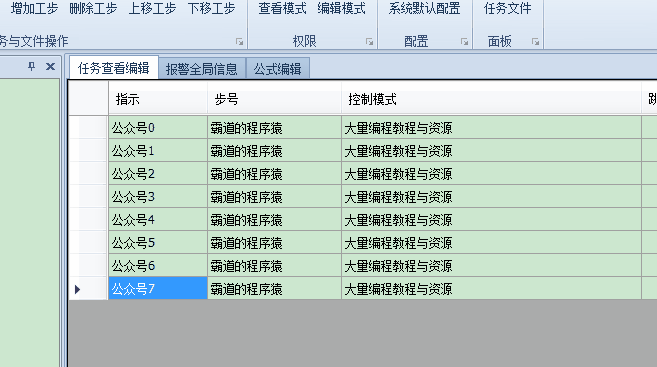Image resolution: width=657 pixels, height=367 pixels.
Task: Close the left side panel
Action: pyautogui.click(x=50, y=66)
